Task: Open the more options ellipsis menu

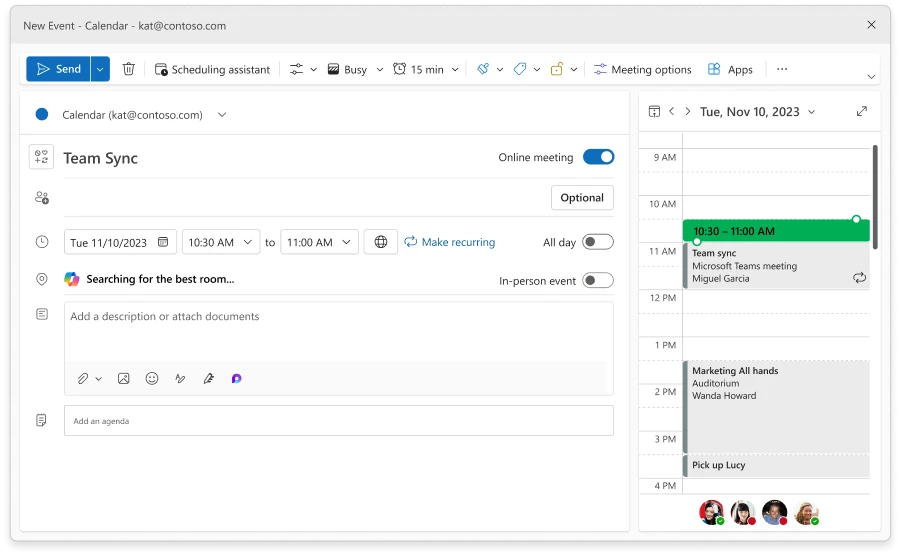Action: pos(782,69)
